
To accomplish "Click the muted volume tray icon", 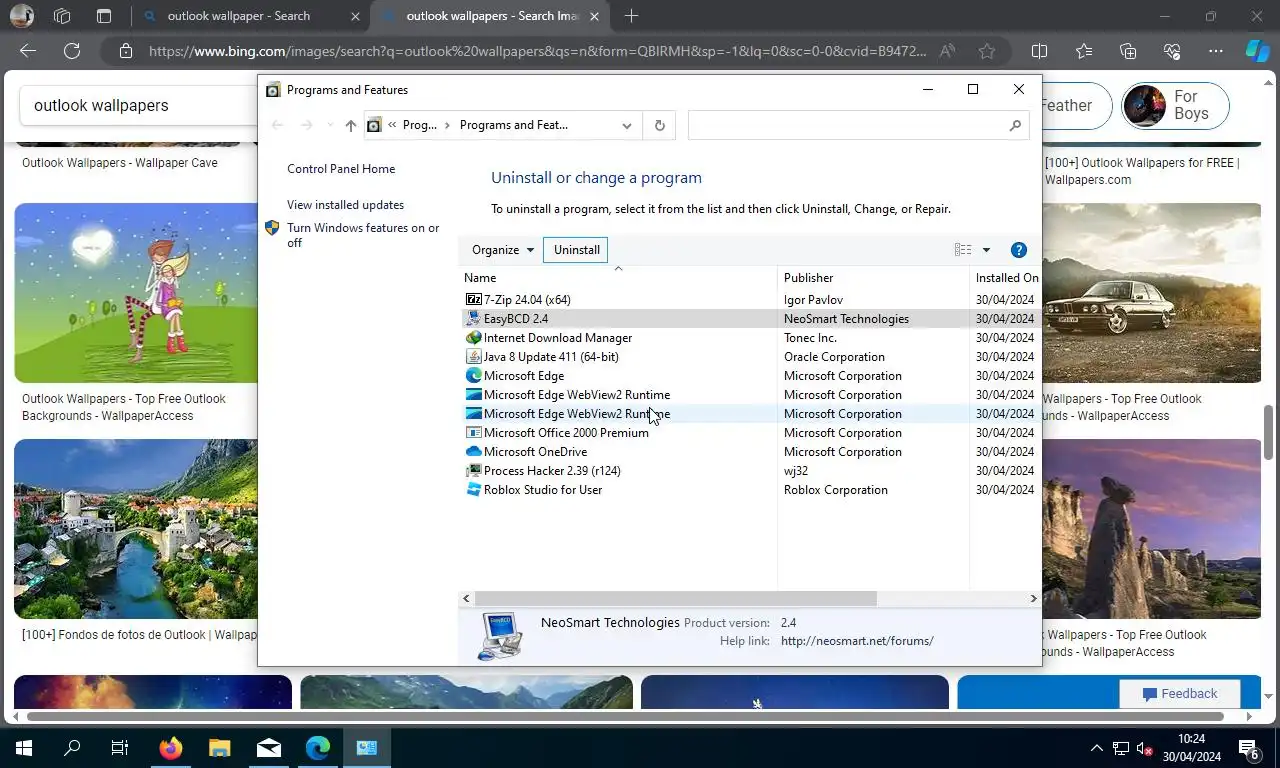I will tap(1146, 748).
